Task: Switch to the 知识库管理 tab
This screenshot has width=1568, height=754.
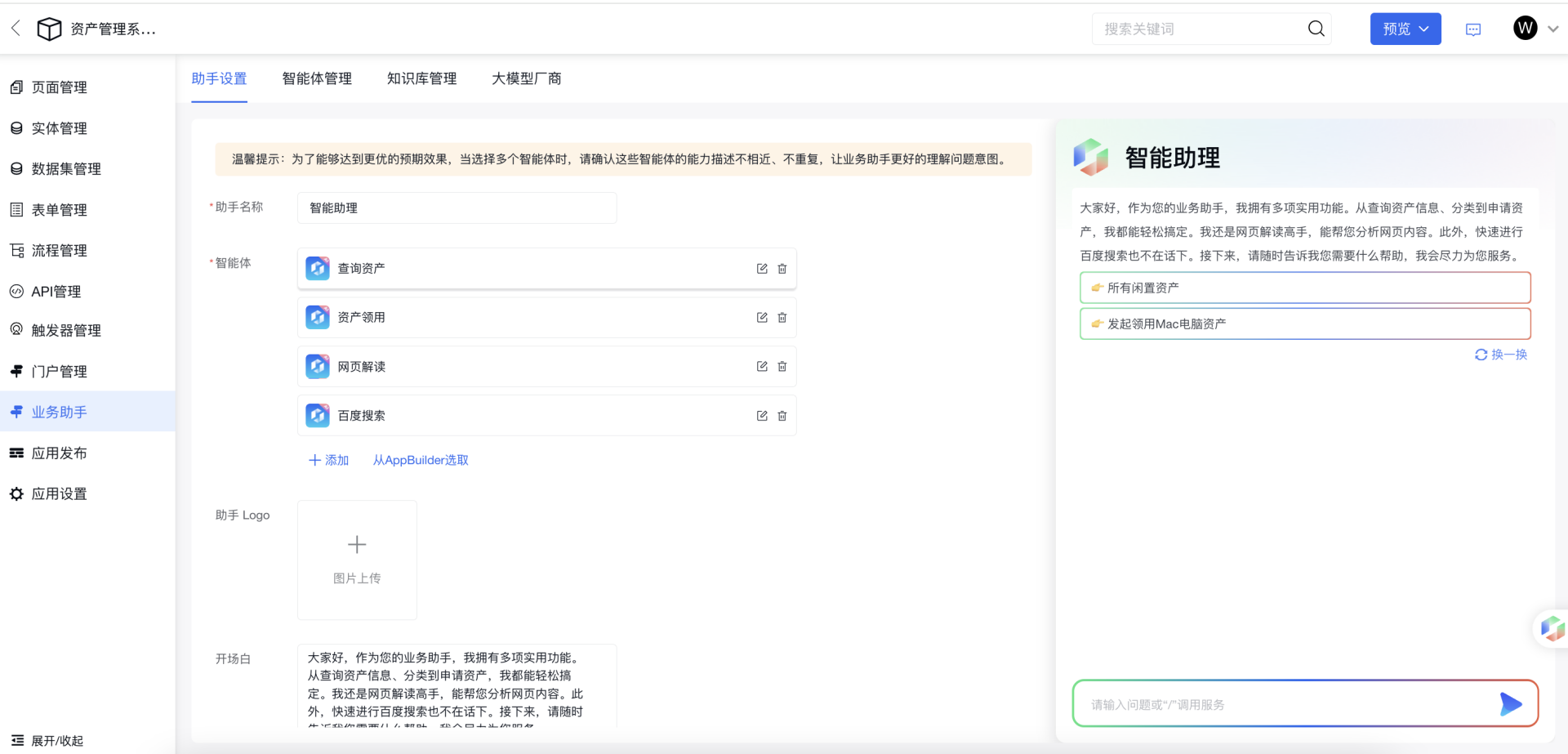Action: (x=421, y=78)
